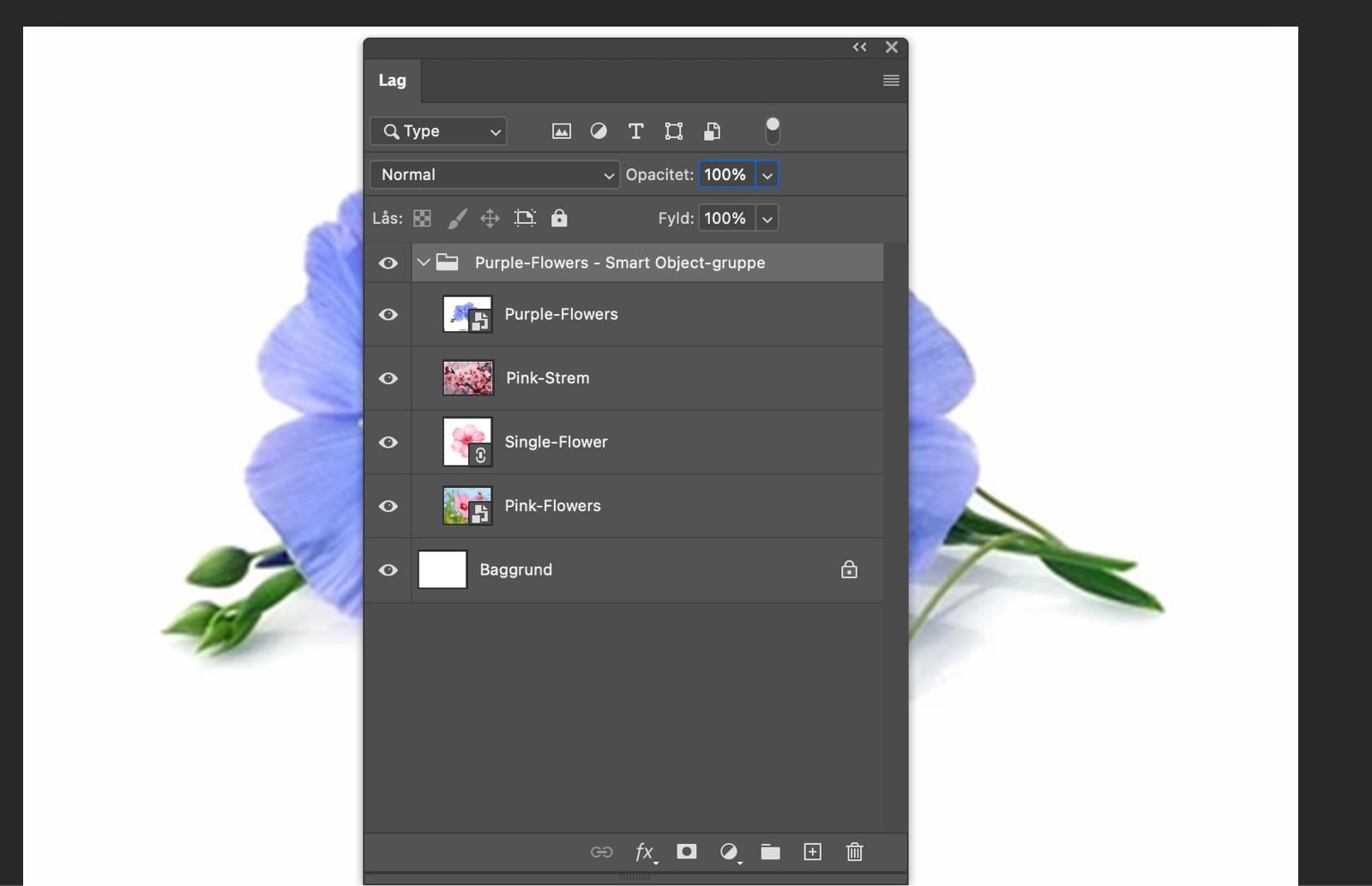Click the Fyld percentage input field
The height and width of the screenshot is (886, 1372).
(x=725, y=219)
